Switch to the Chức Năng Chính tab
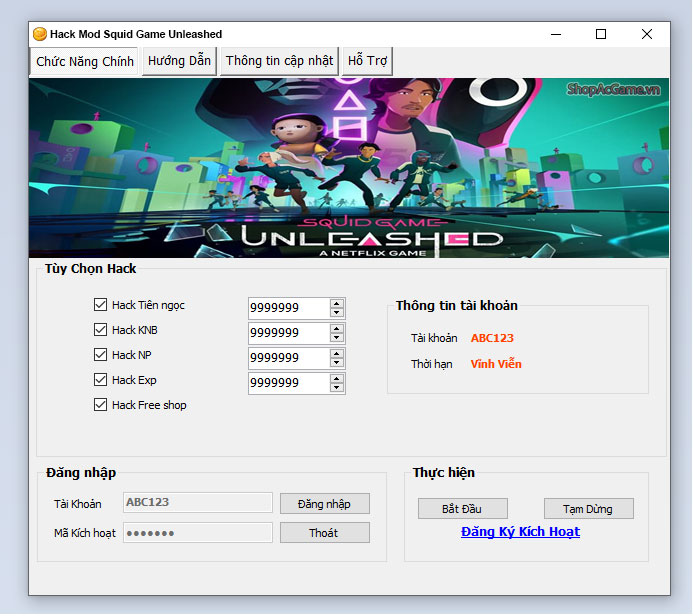Image resolution: width=693 pixels, height=616 pixels. (84, 61)
